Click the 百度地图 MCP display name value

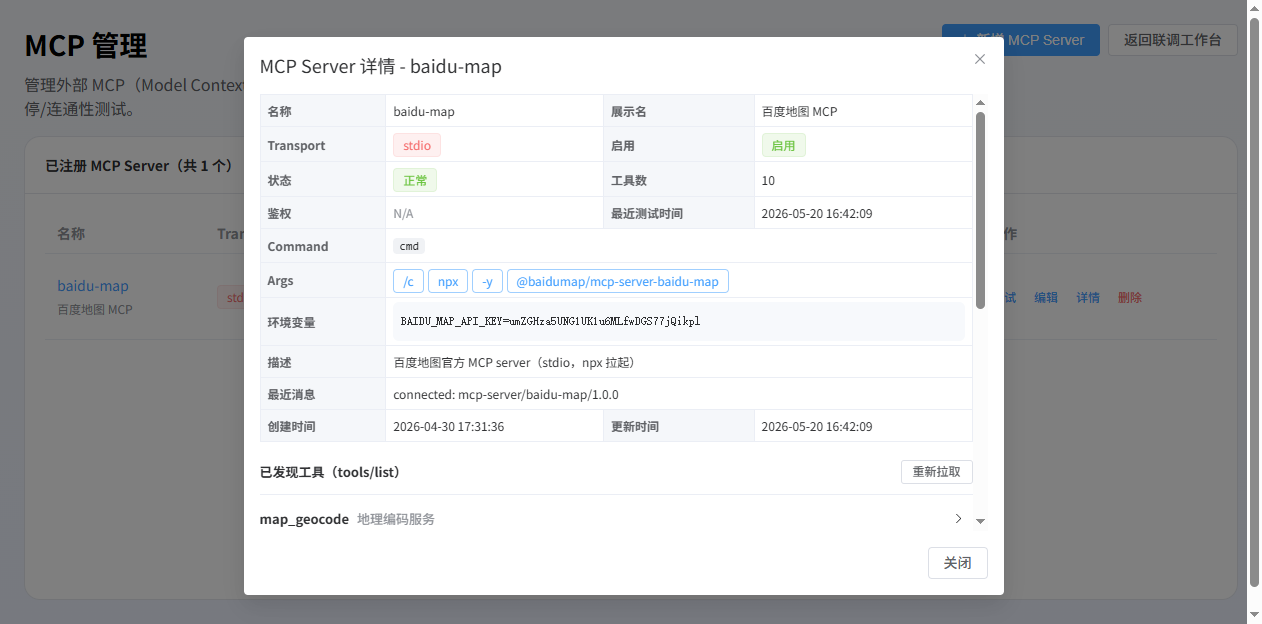pos(799,111)
